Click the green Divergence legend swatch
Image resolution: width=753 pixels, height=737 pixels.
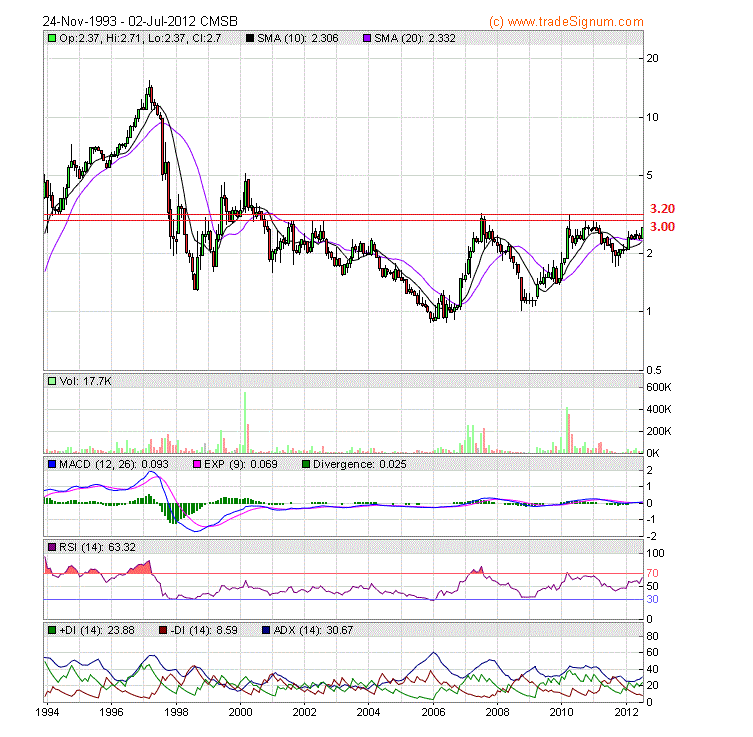[305, 464]
